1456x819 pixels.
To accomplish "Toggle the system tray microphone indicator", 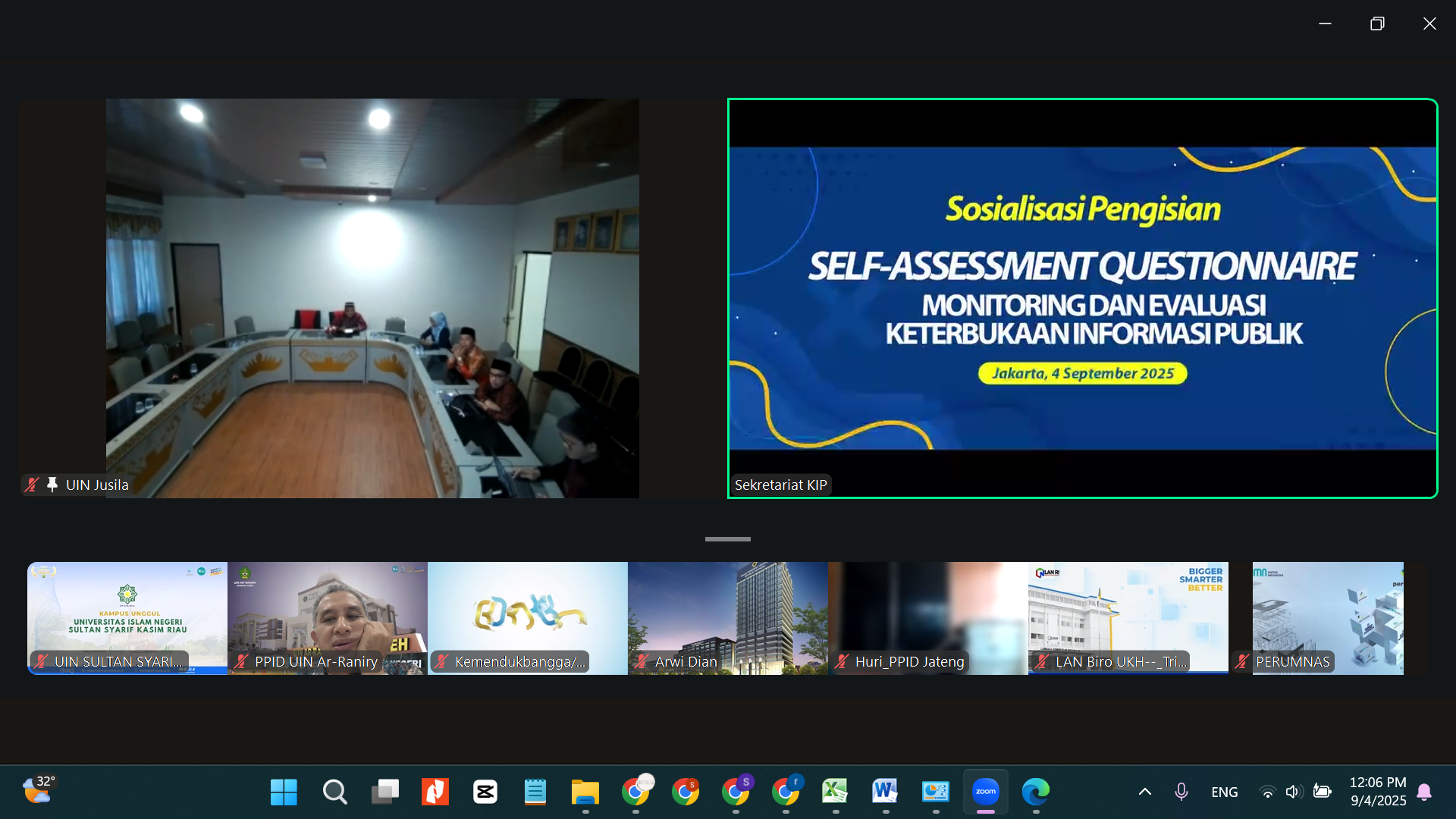I will tap(1181, 792).
